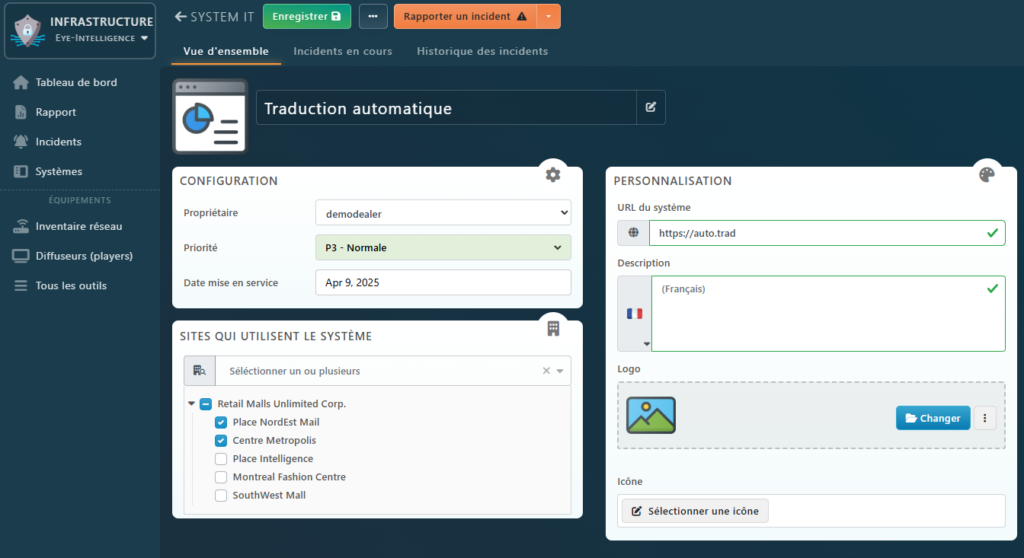This screenshot has width=1024, height=558.
Task: Enable the SouthWest Mall checkbox
Action: click(221, 495)
